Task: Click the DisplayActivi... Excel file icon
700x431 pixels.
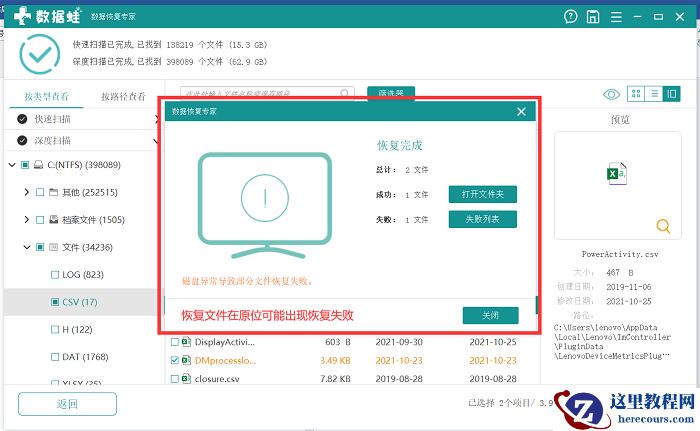Action: click(x=187, y=342)
